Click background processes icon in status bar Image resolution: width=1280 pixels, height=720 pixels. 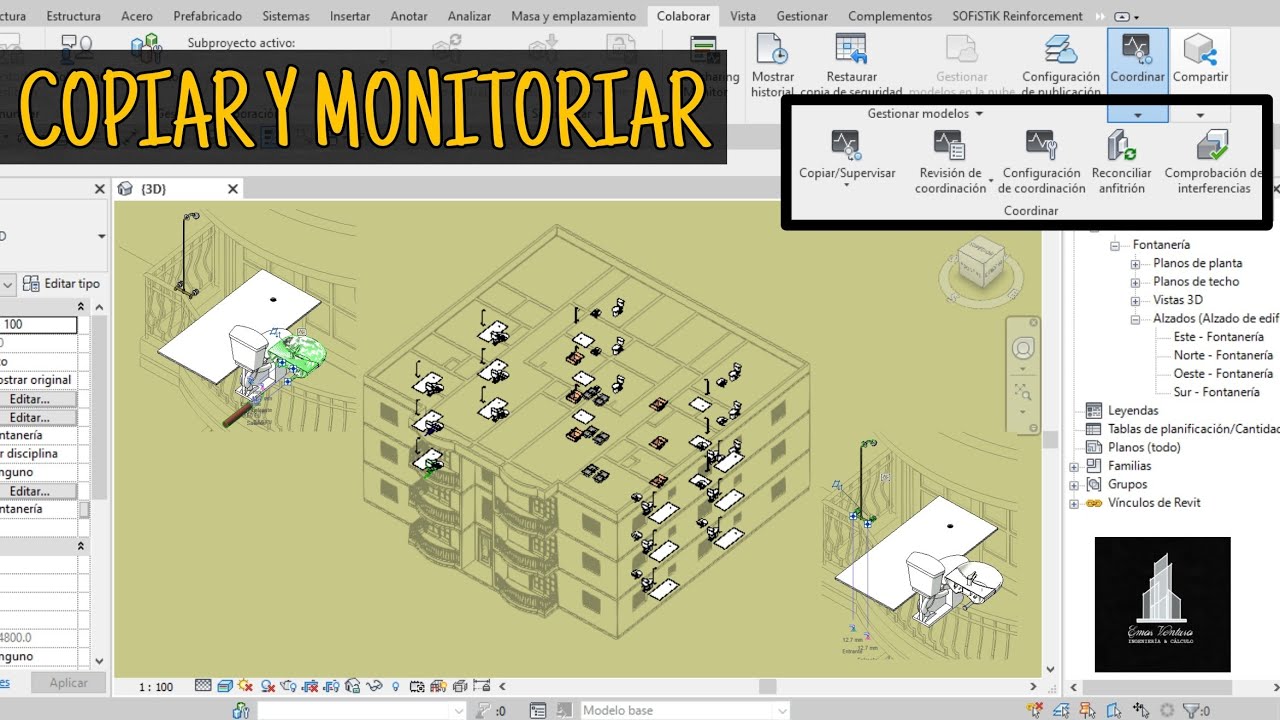point(1167,710)
